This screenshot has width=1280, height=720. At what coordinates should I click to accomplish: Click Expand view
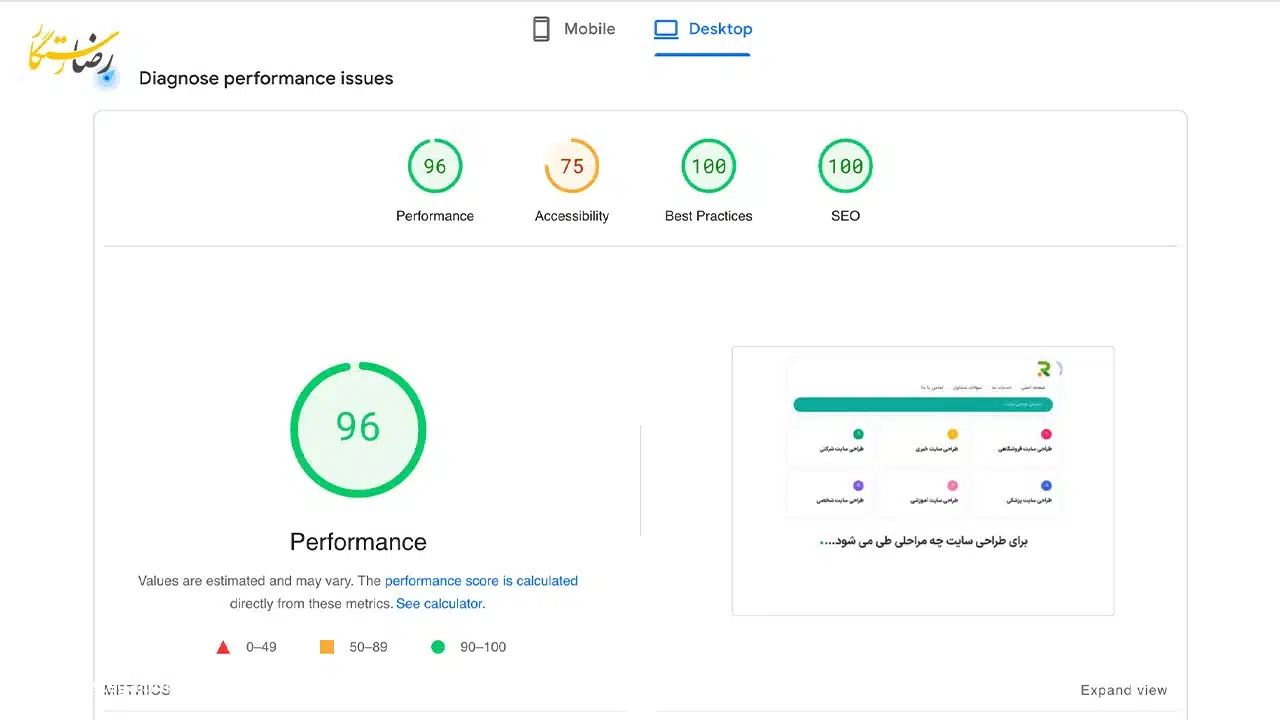tap(1124, 690)
